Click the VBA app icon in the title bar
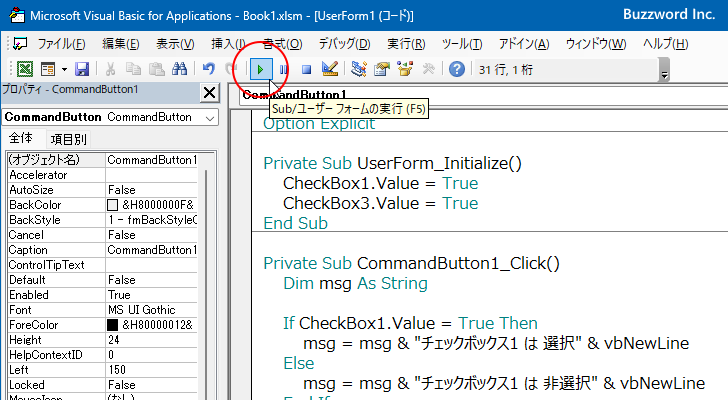The width and height of the screenshot is (728, 400). point(17,15)
